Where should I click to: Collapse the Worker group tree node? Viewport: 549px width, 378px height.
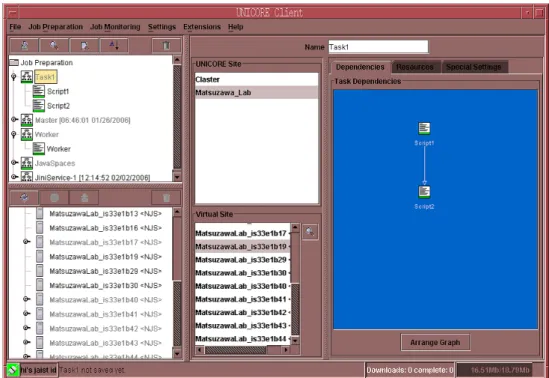(14, 134)
